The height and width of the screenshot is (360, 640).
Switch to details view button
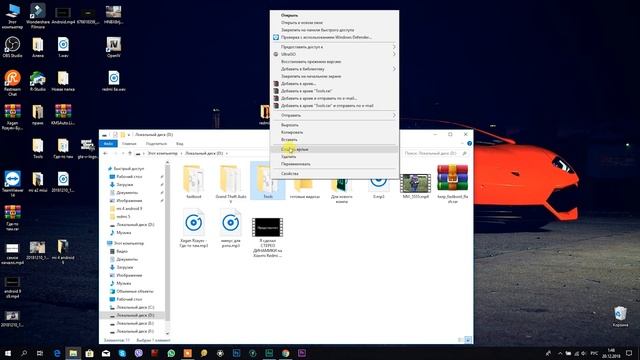tap(460, 340)
